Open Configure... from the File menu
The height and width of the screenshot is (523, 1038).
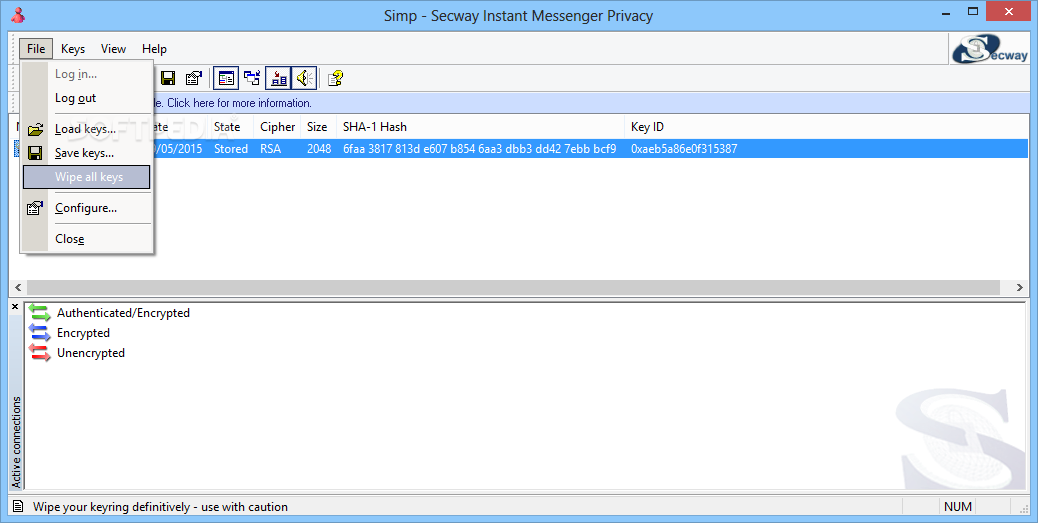(x=87, y=208)
